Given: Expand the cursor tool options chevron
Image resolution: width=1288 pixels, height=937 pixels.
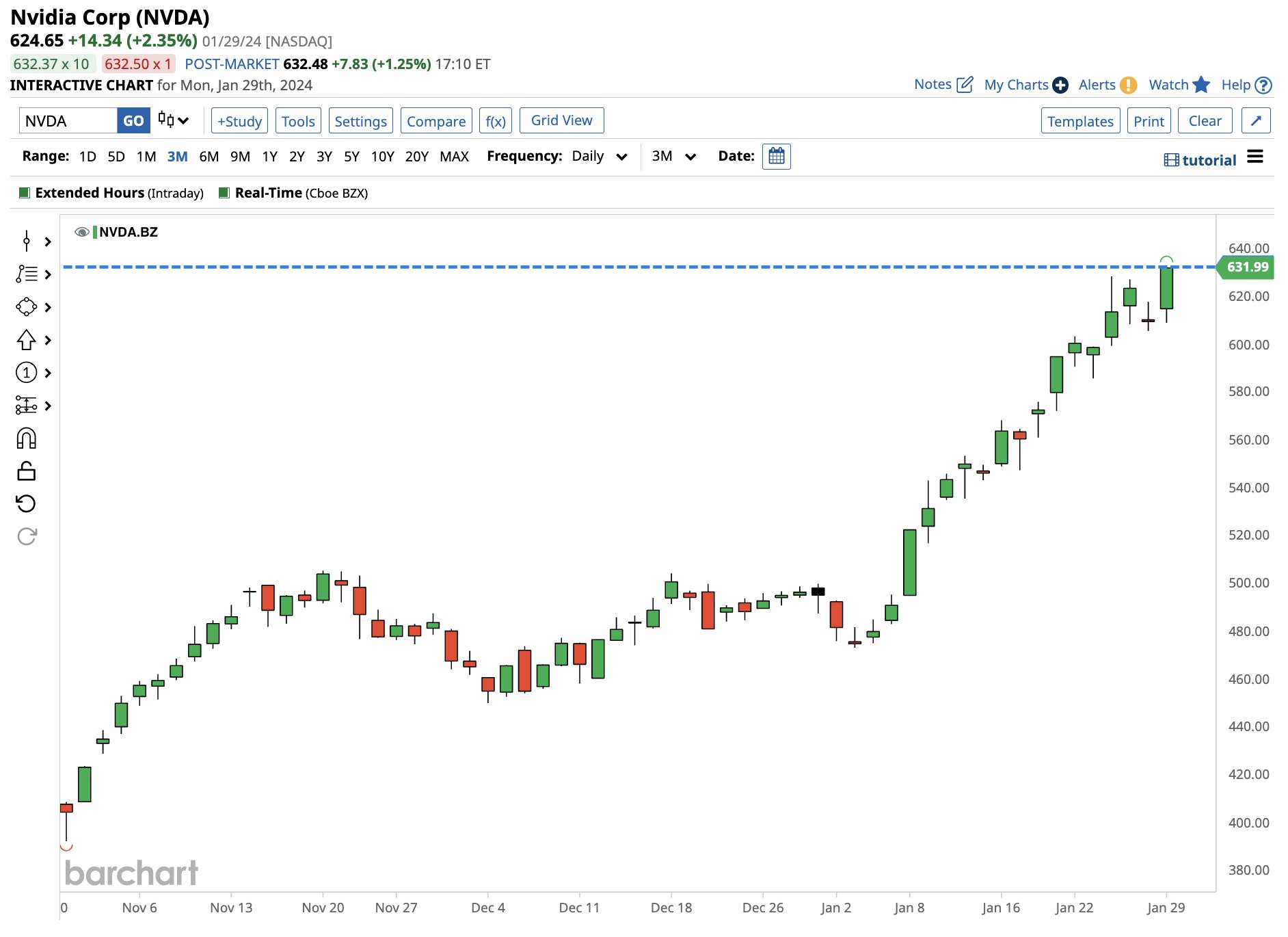Looking at the screenshot, I should 48,241.
